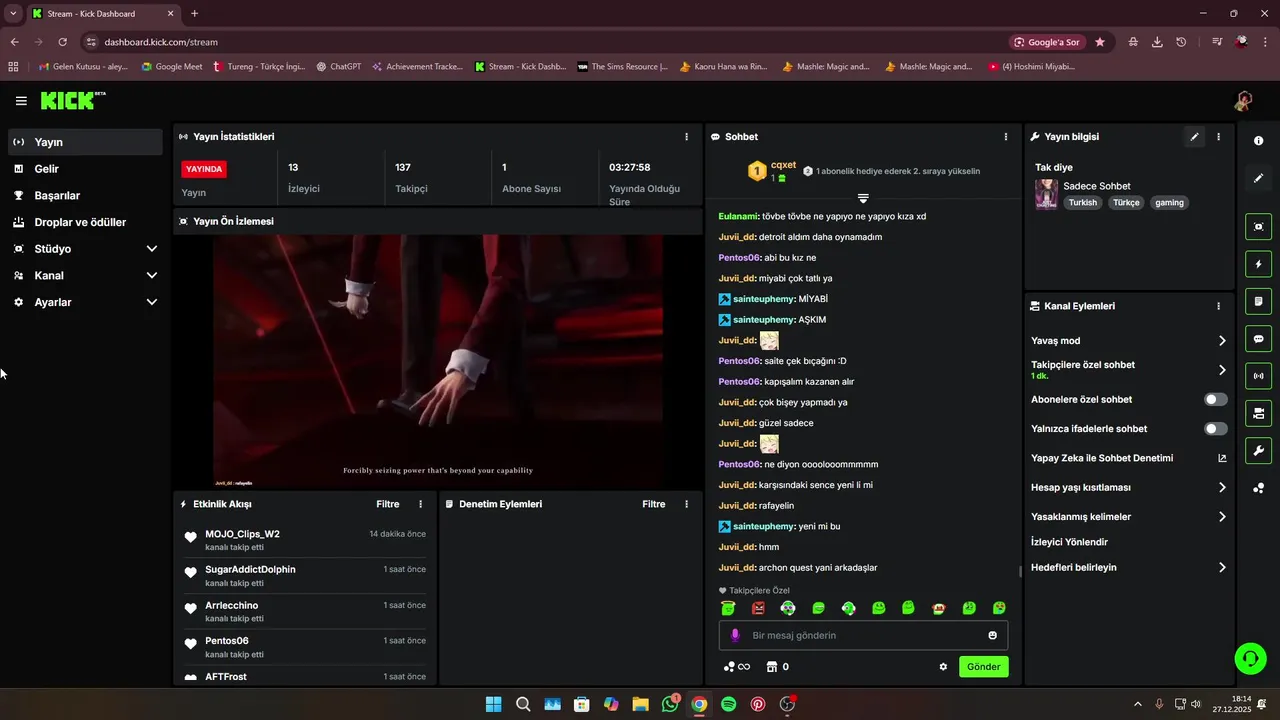Open the Yayın bilgisi three-dot menu
Screen dimensions: 1280x720
point(1218,137)
